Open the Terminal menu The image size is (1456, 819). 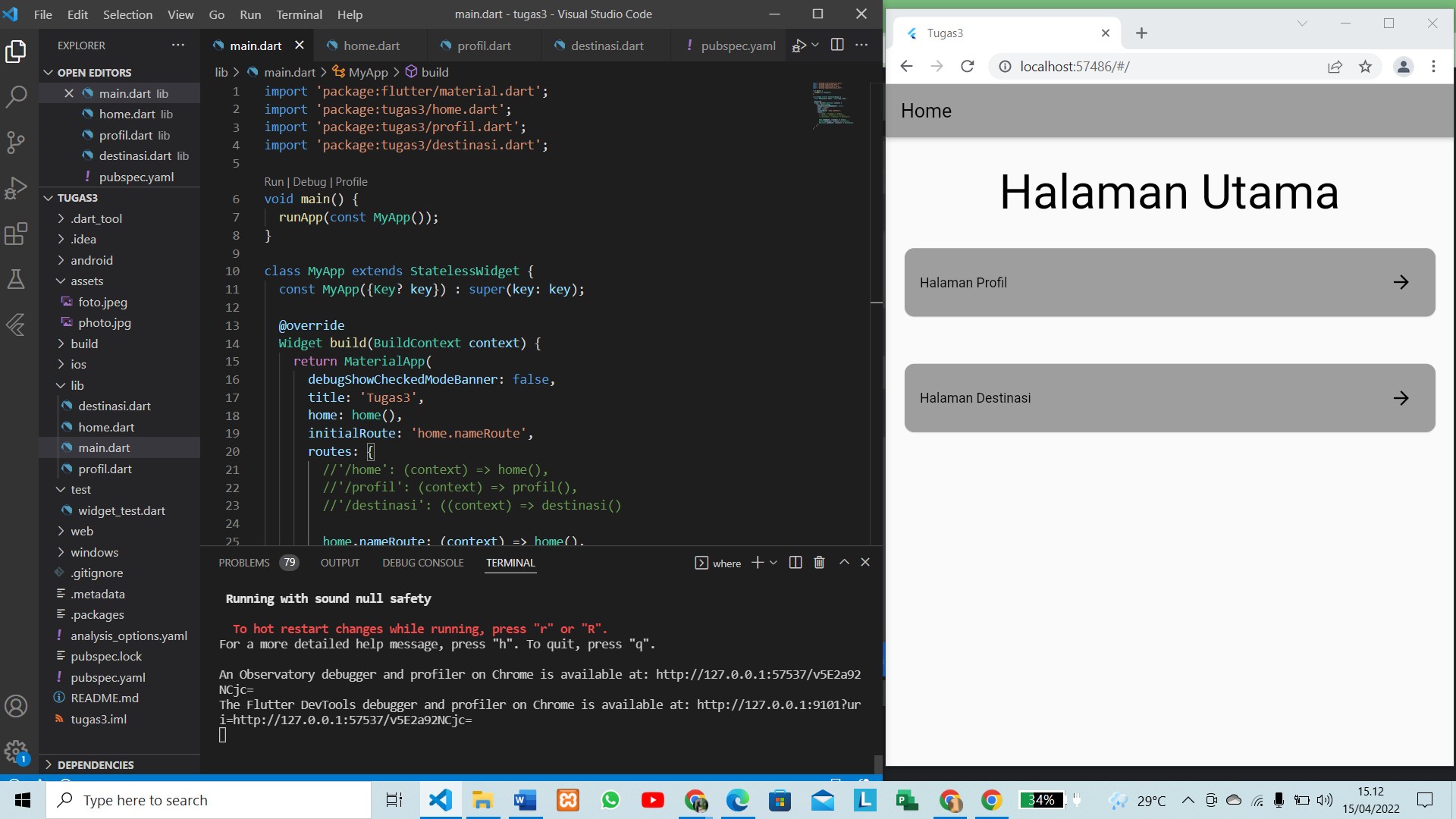pyautogui.click(x=299, y=14)
